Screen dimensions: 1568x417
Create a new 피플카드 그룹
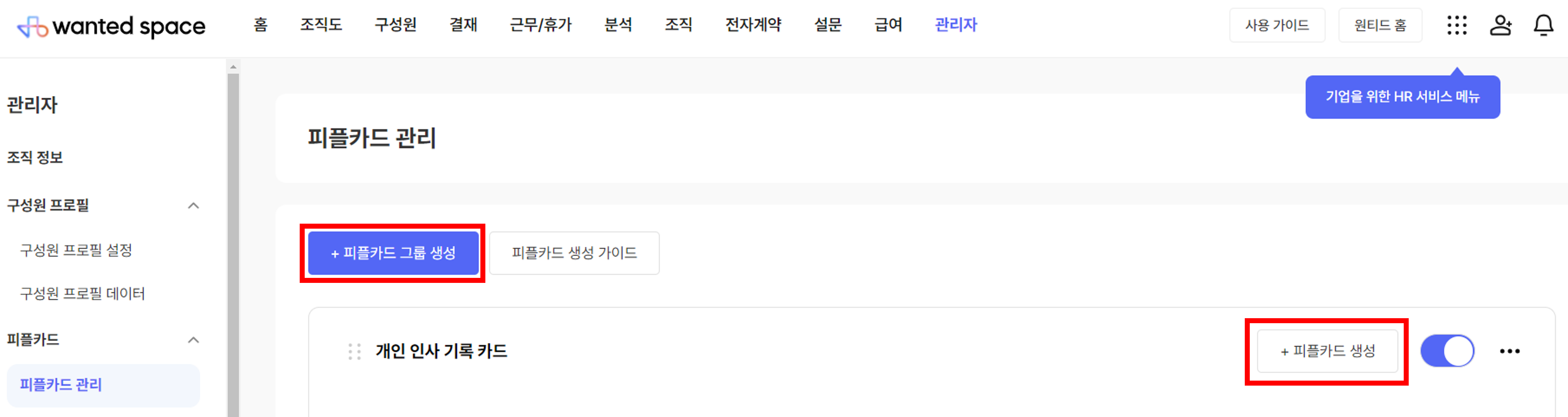[393, 253]
